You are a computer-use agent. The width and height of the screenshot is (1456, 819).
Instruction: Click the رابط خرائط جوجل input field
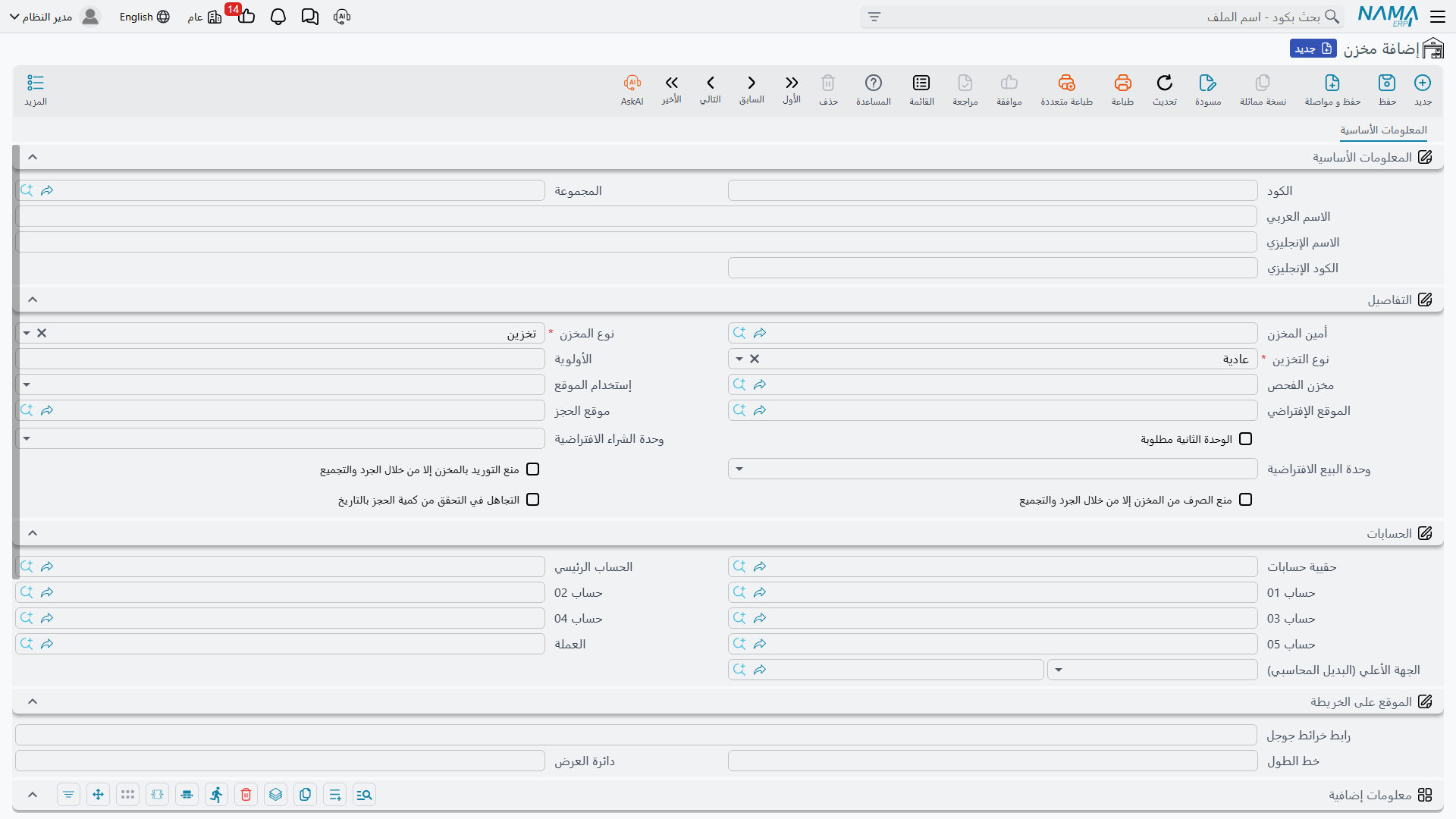tap(636, 735)
